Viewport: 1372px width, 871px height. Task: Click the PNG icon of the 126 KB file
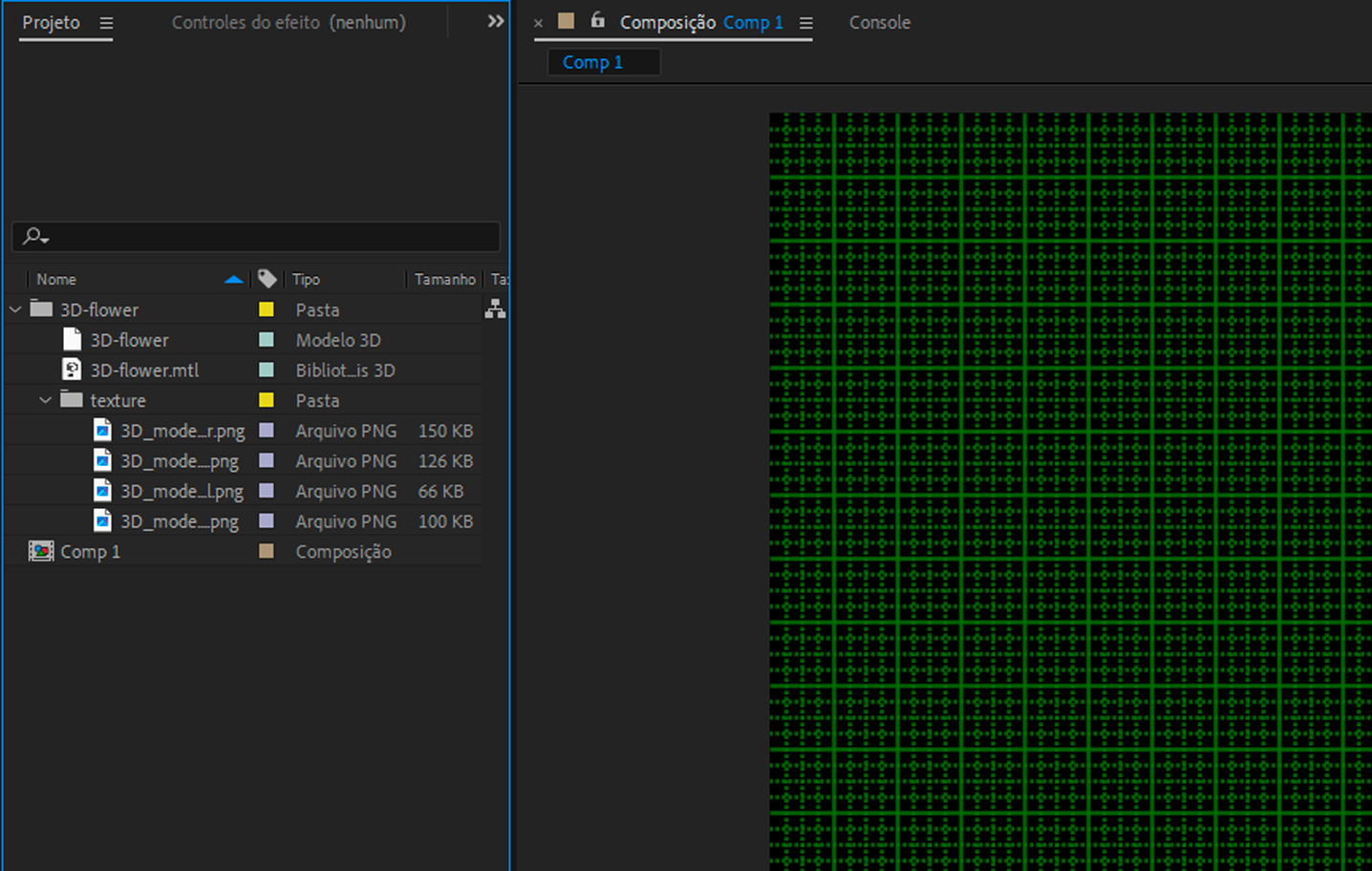(x=102, y=460)
